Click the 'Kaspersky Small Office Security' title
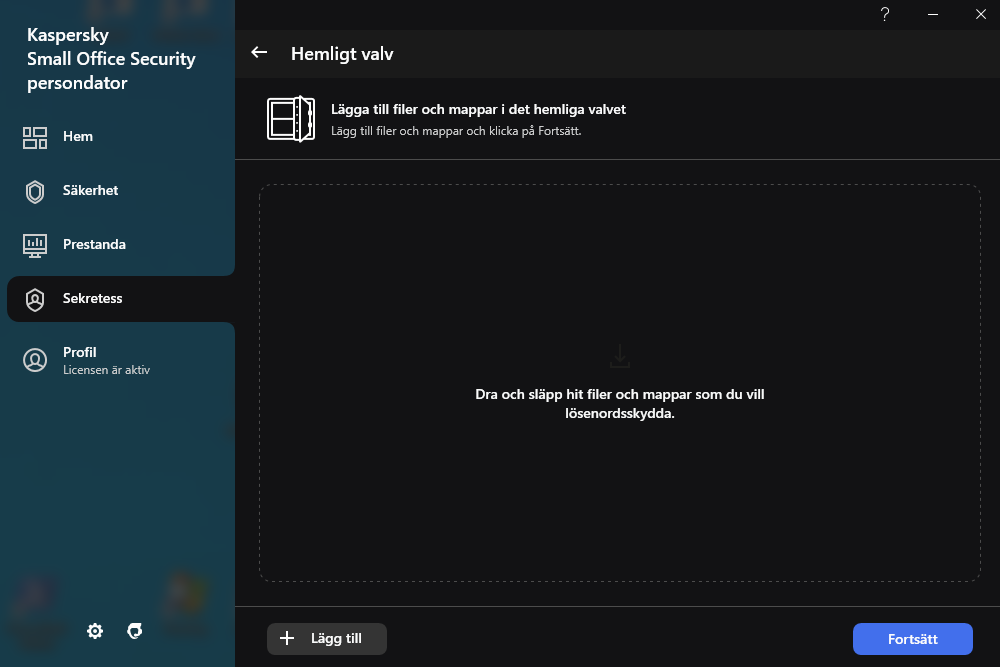 point(111,59)
